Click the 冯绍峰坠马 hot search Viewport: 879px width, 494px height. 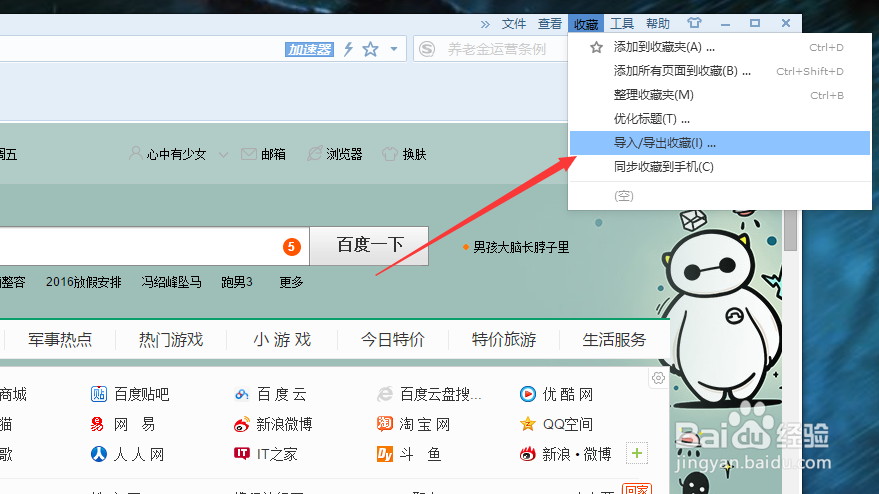[171, 282]
